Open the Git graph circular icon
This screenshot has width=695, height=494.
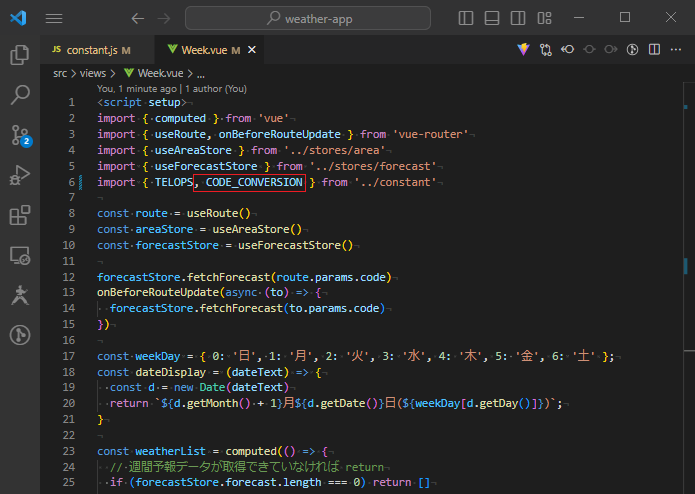pos(20,335)
